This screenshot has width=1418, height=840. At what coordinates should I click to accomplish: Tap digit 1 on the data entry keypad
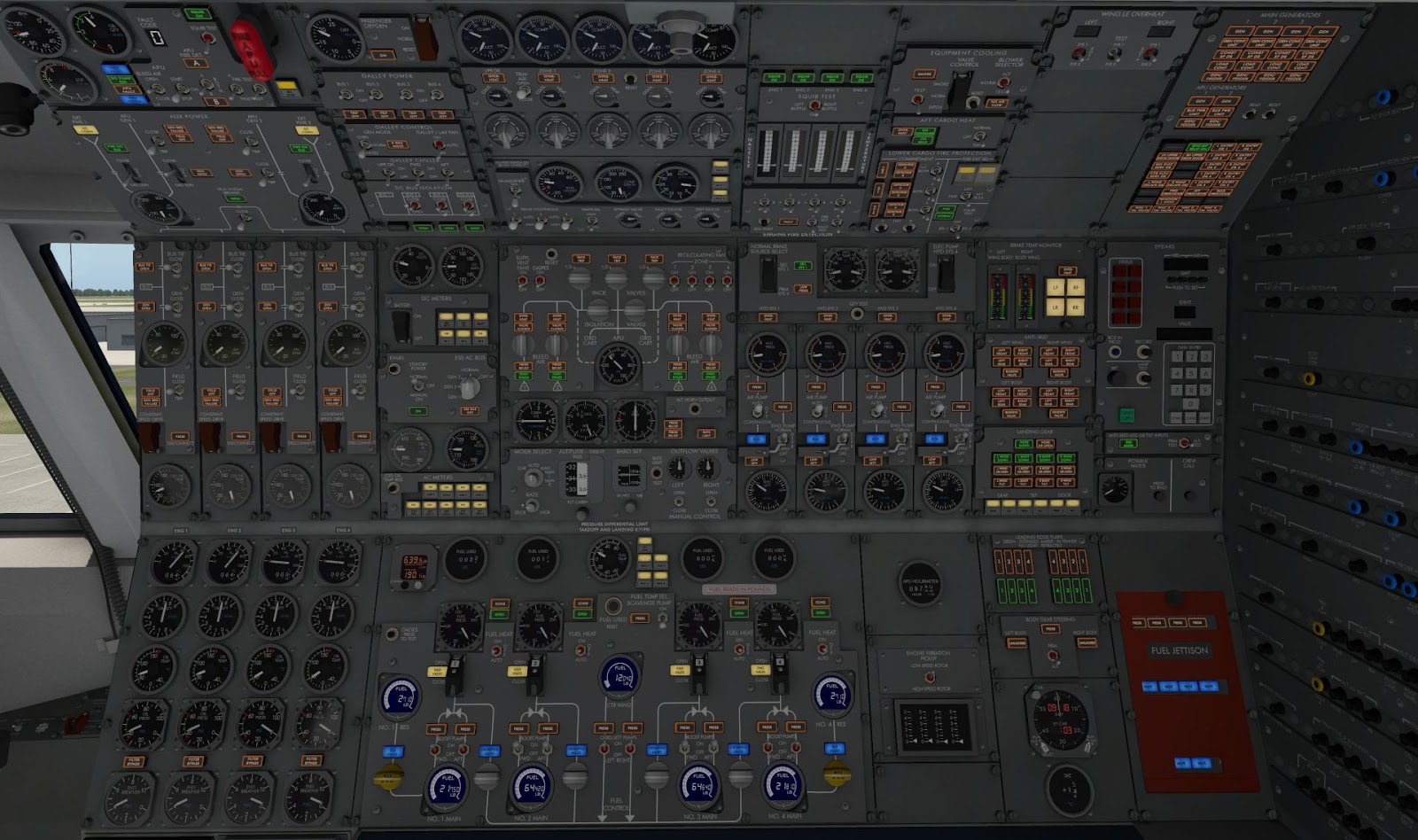[1178, 357]
